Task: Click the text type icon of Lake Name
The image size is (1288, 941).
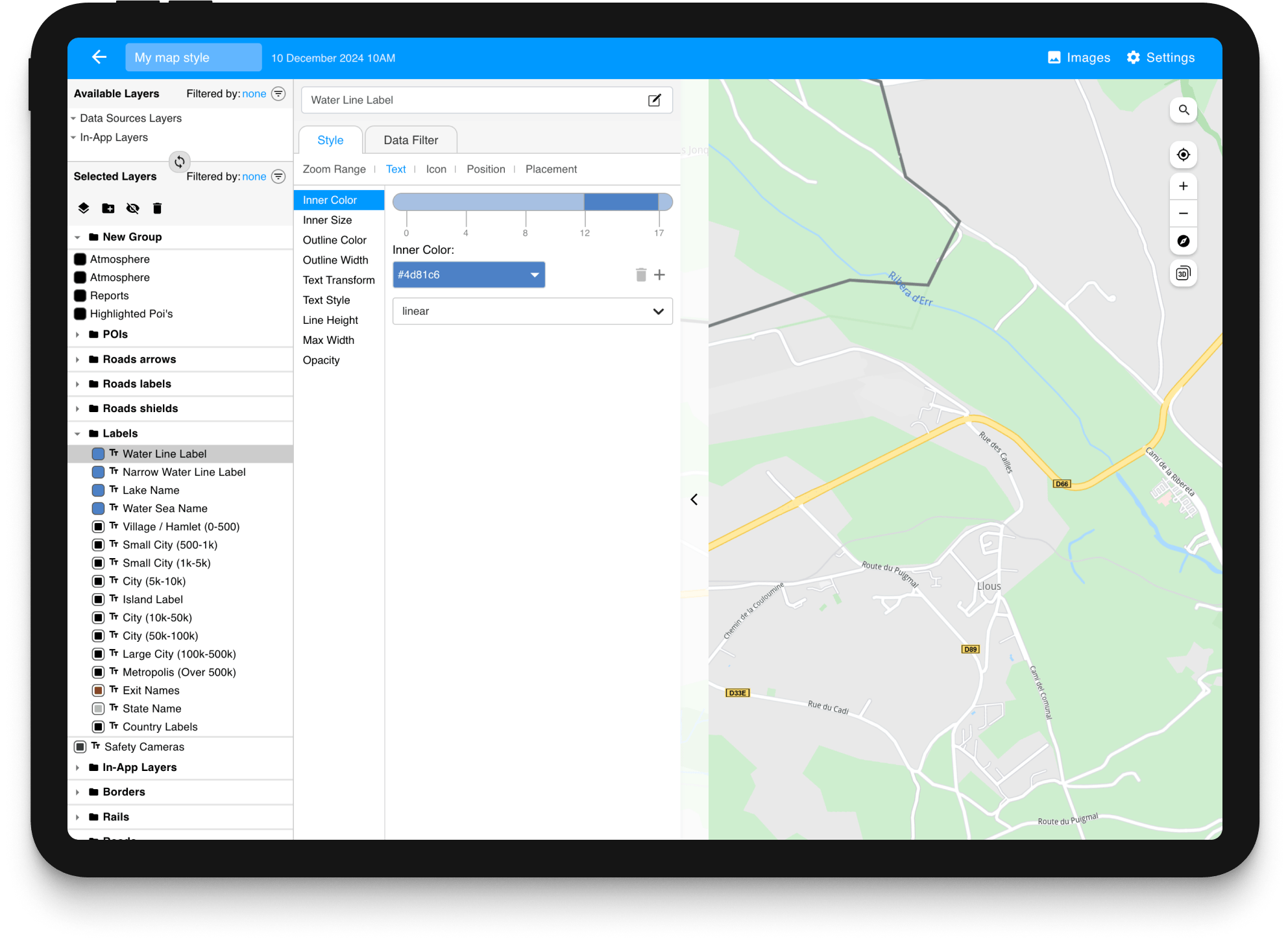Action: coord(114,490)
